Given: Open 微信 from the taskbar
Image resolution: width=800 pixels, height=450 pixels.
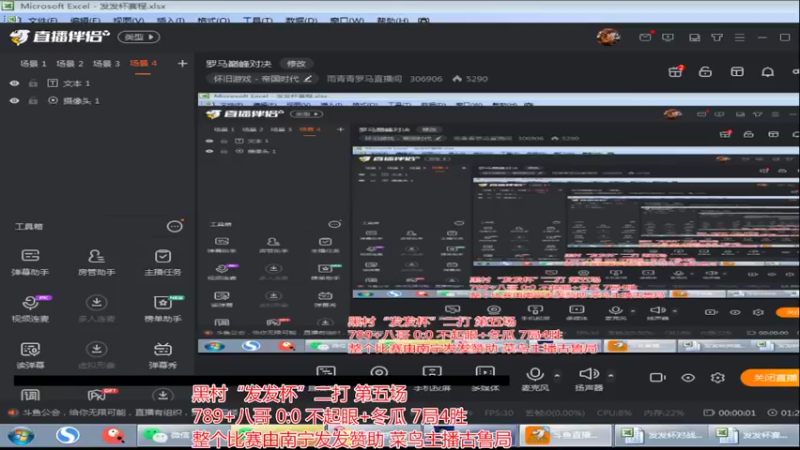Looking at the screenshot, I should [x=165, y=435].
